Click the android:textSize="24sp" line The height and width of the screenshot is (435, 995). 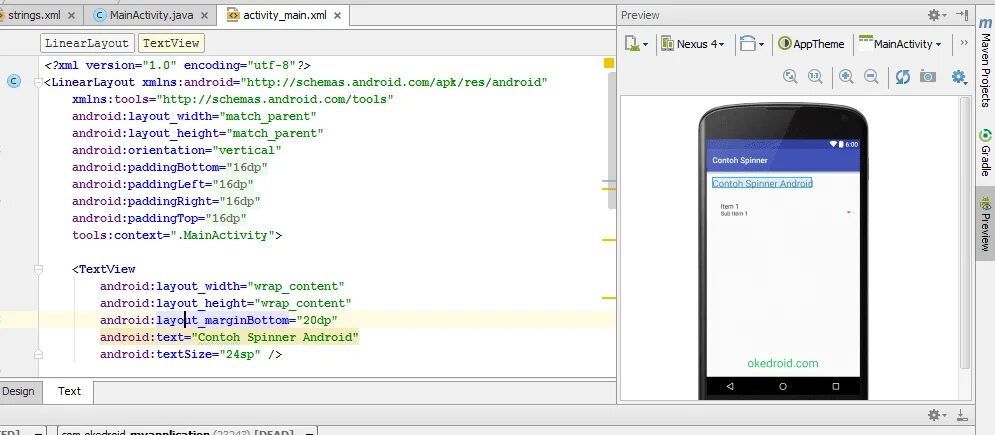[x=190, y=354]
